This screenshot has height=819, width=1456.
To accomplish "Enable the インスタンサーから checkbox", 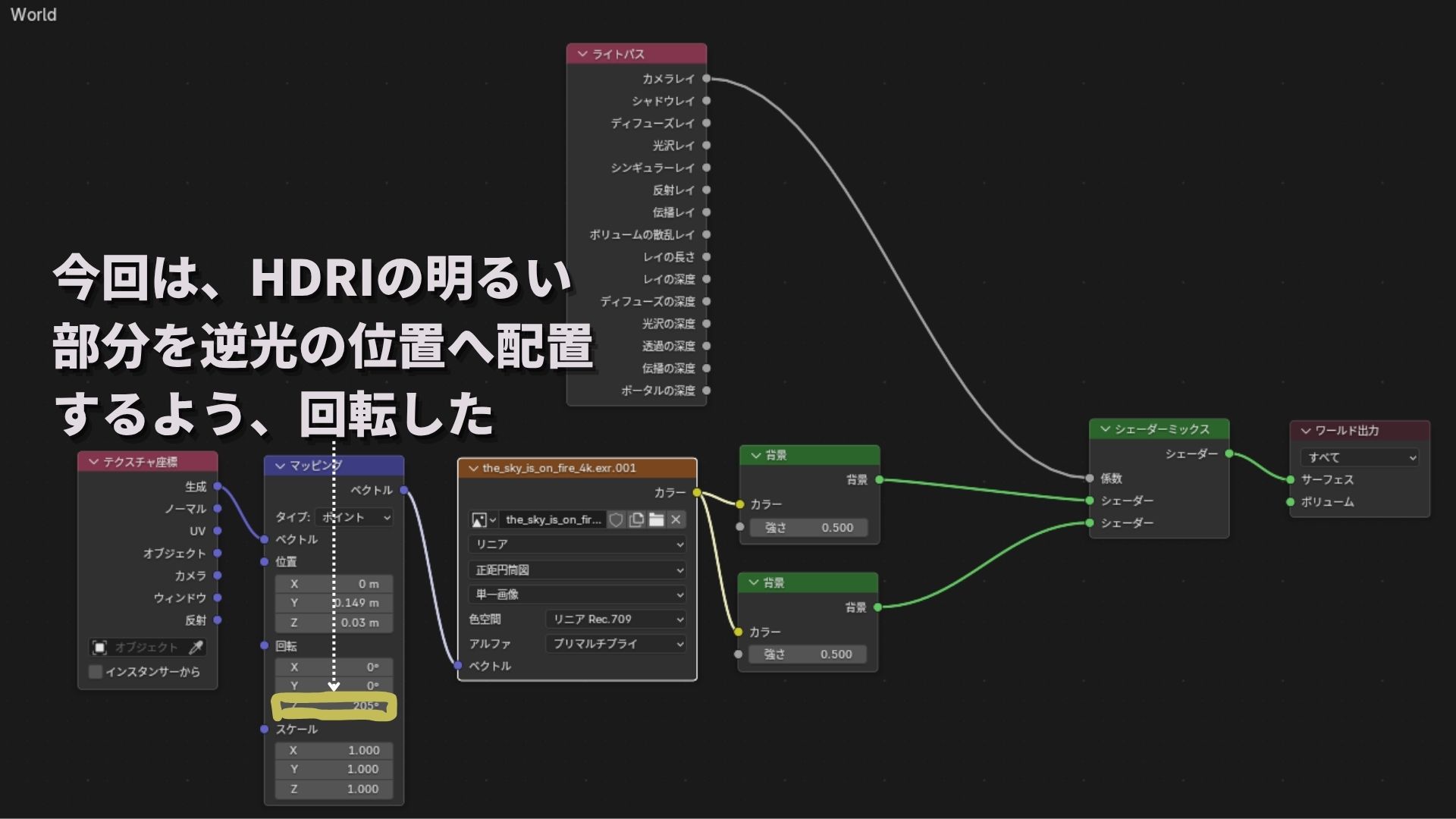I will (x=96, y=672).
